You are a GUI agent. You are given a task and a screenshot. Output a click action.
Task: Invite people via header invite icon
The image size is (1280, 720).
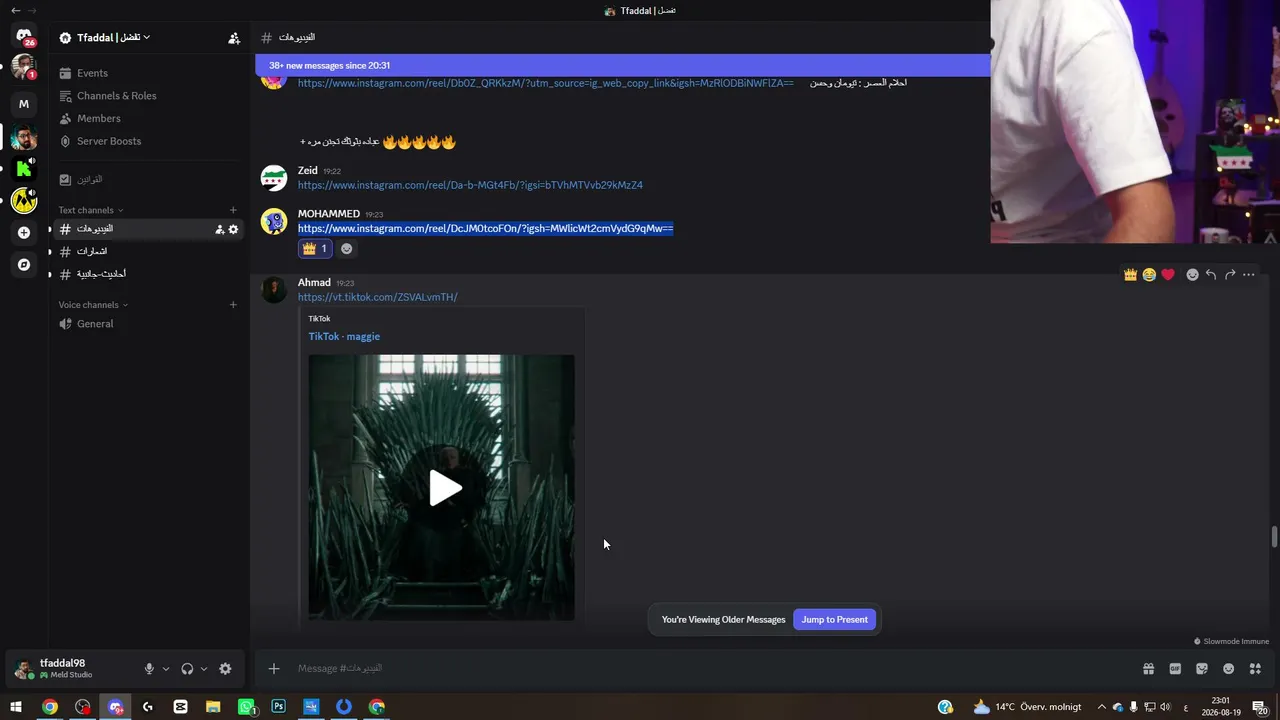point(234,38)
